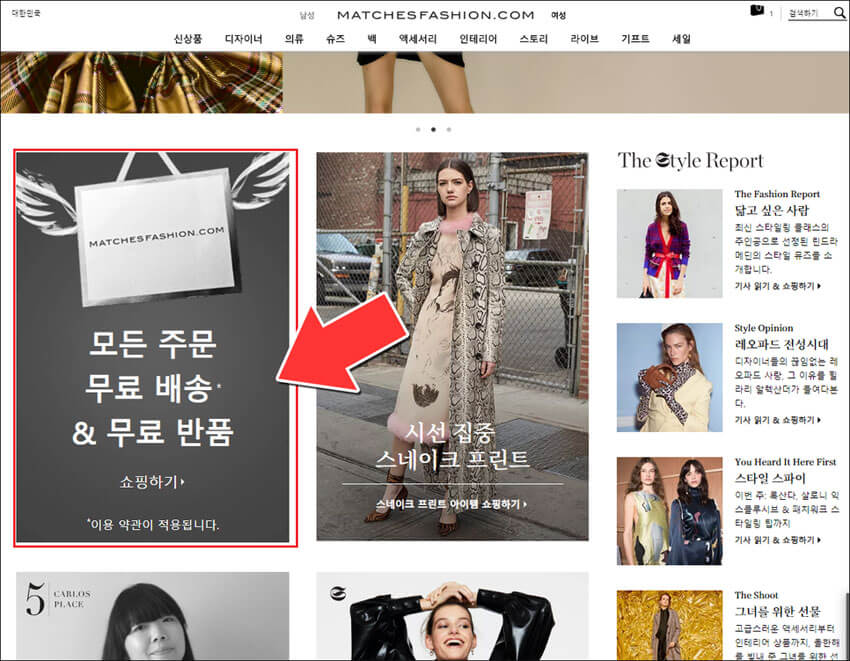Open the 스토리 menu
Screen dimensions: 850x661
coord(533,39)
